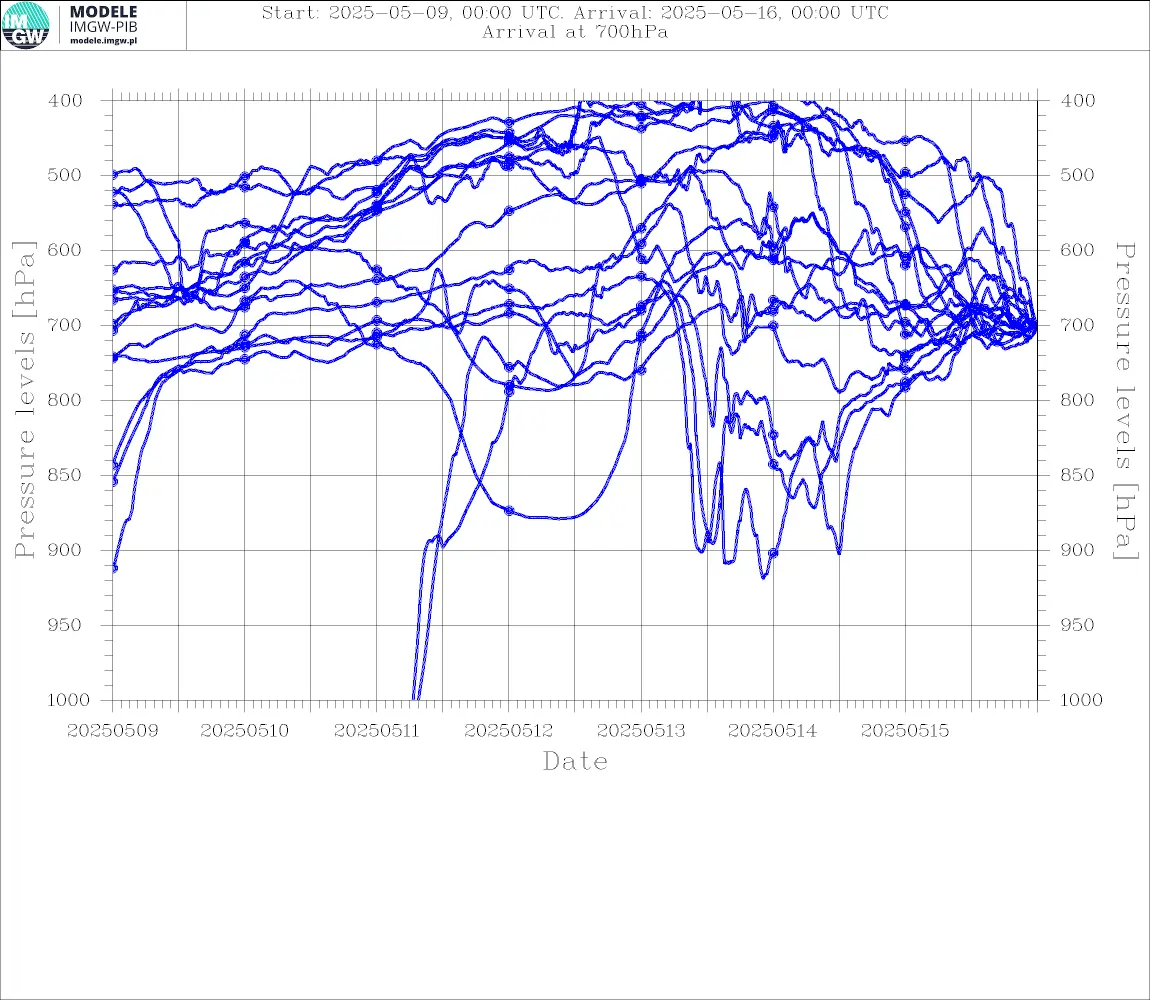Click right axis label 800

coord(1077,400)
